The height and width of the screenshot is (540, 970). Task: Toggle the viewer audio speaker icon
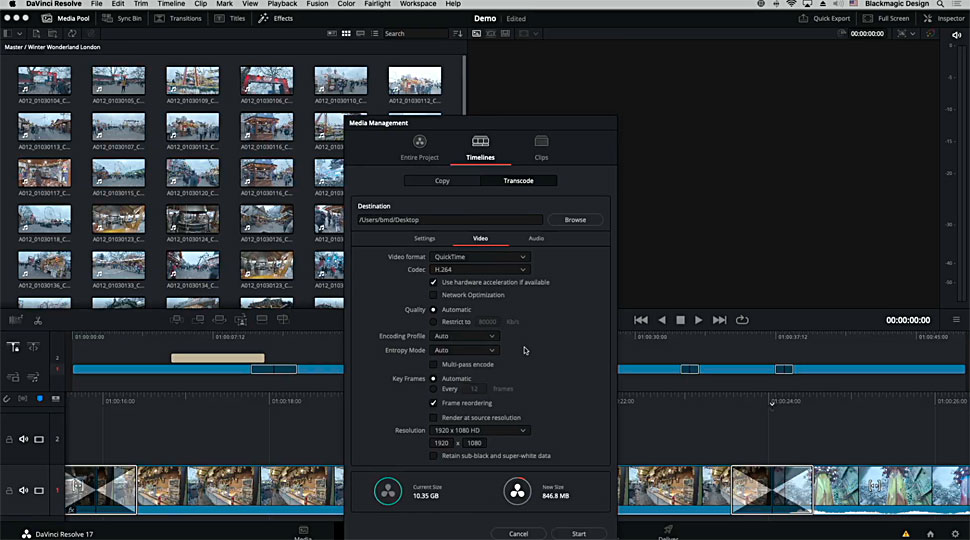coord(956,35)
